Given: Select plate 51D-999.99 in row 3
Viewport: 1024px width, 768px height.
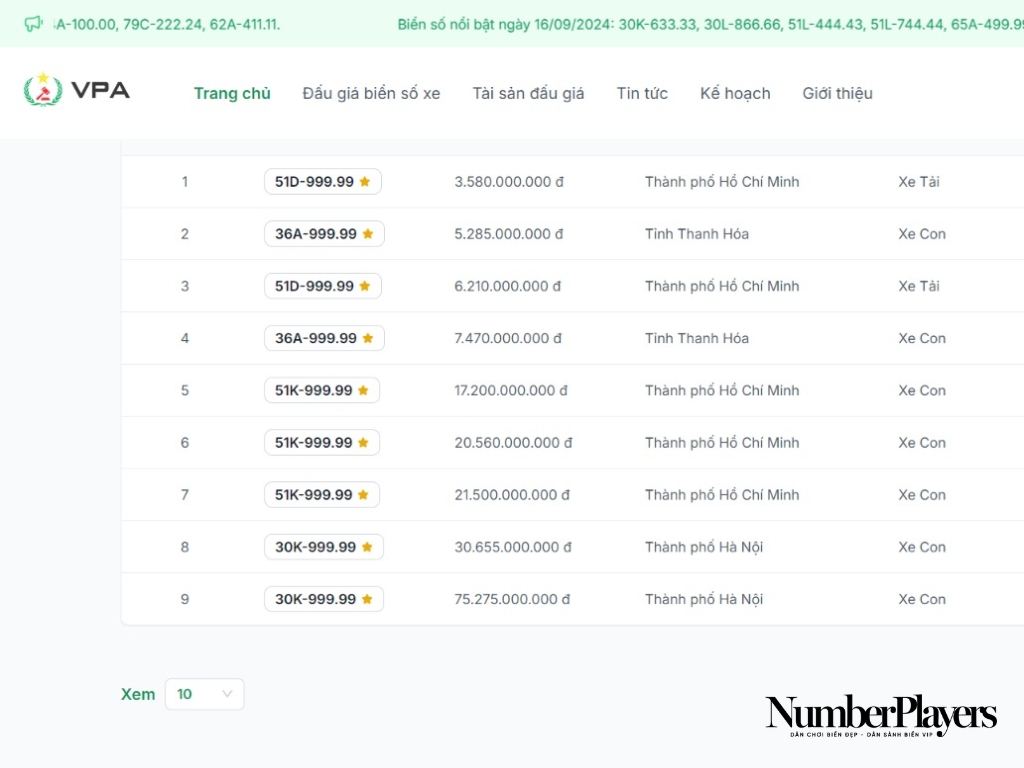Looking at the screenshot, I should (314, 286).
